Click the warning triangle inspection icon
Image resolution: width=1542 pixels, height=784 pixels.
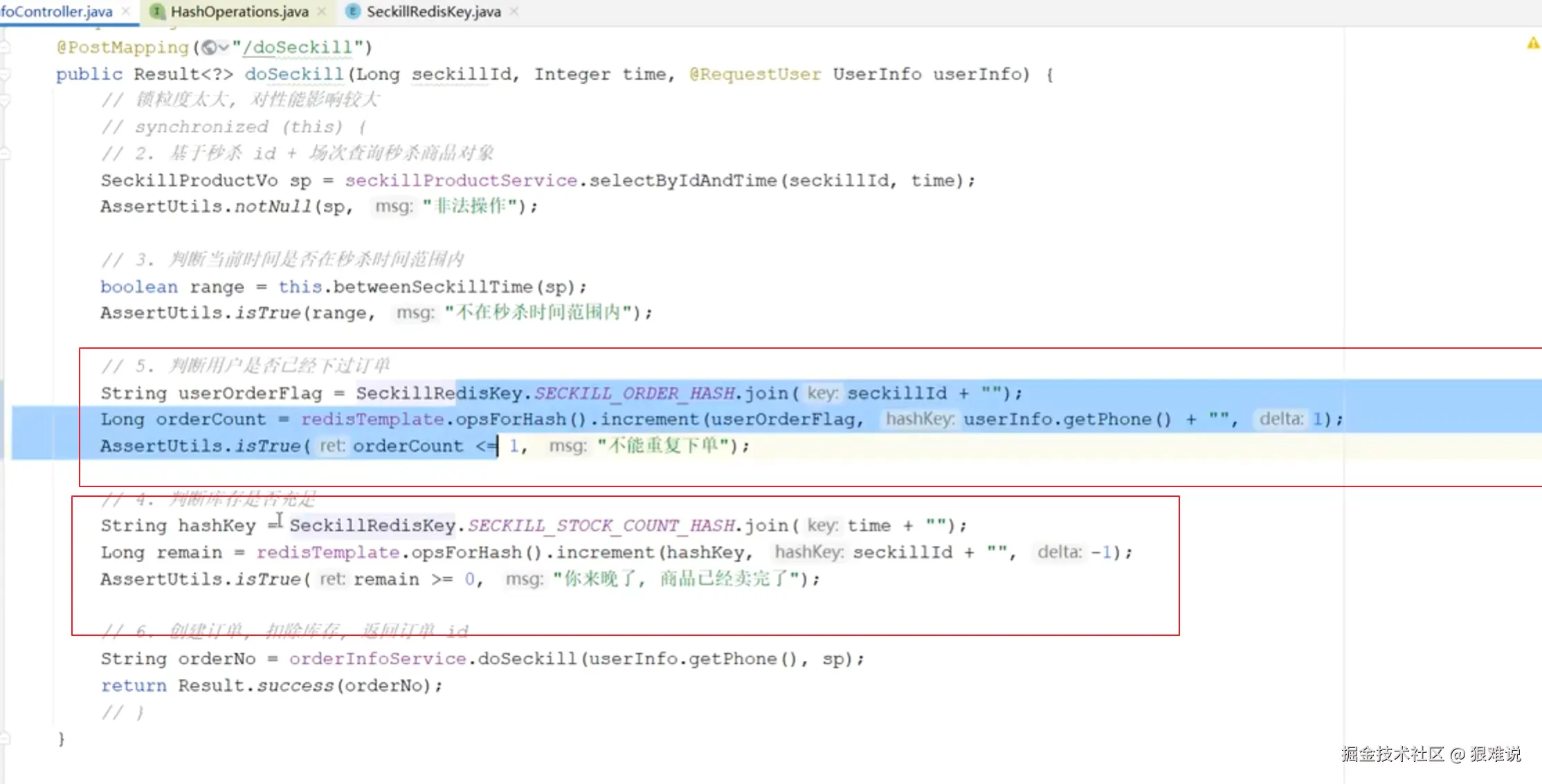[x=1533, y=44]
